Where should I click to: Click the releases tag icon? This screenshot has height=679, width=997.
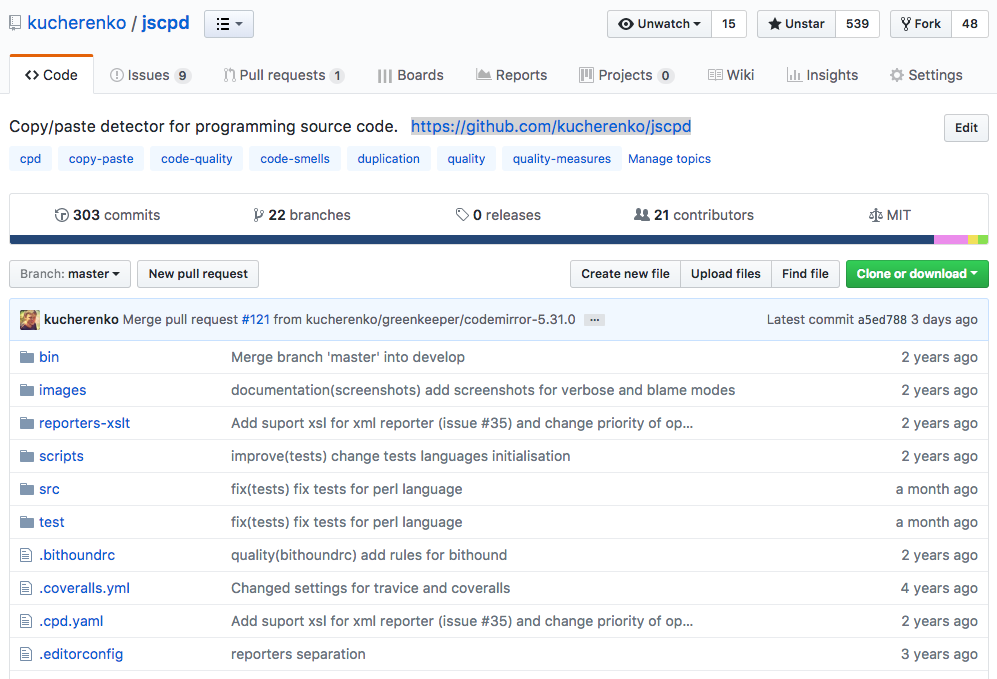462,215
